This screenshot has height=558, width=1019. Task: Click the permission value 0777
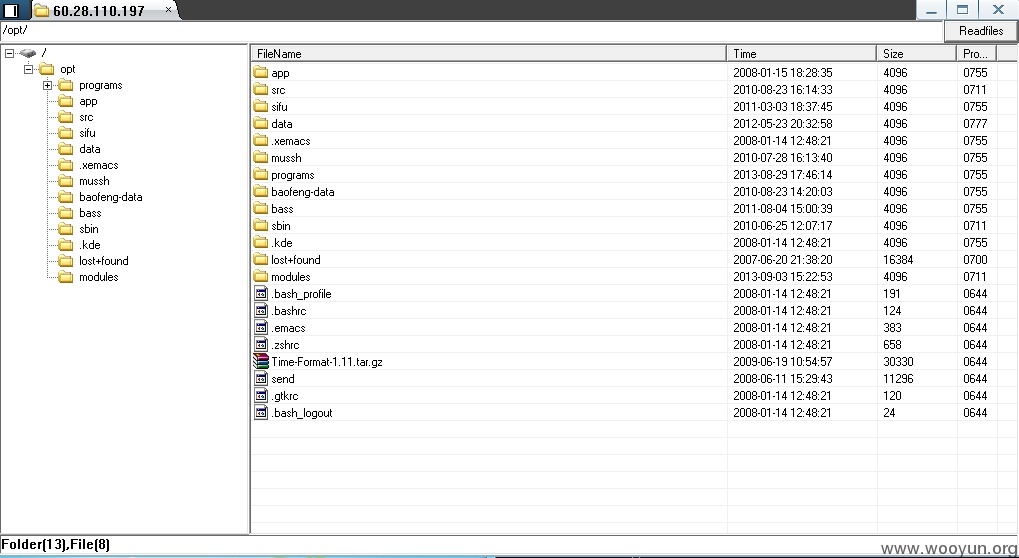click(x=975, y=123)
